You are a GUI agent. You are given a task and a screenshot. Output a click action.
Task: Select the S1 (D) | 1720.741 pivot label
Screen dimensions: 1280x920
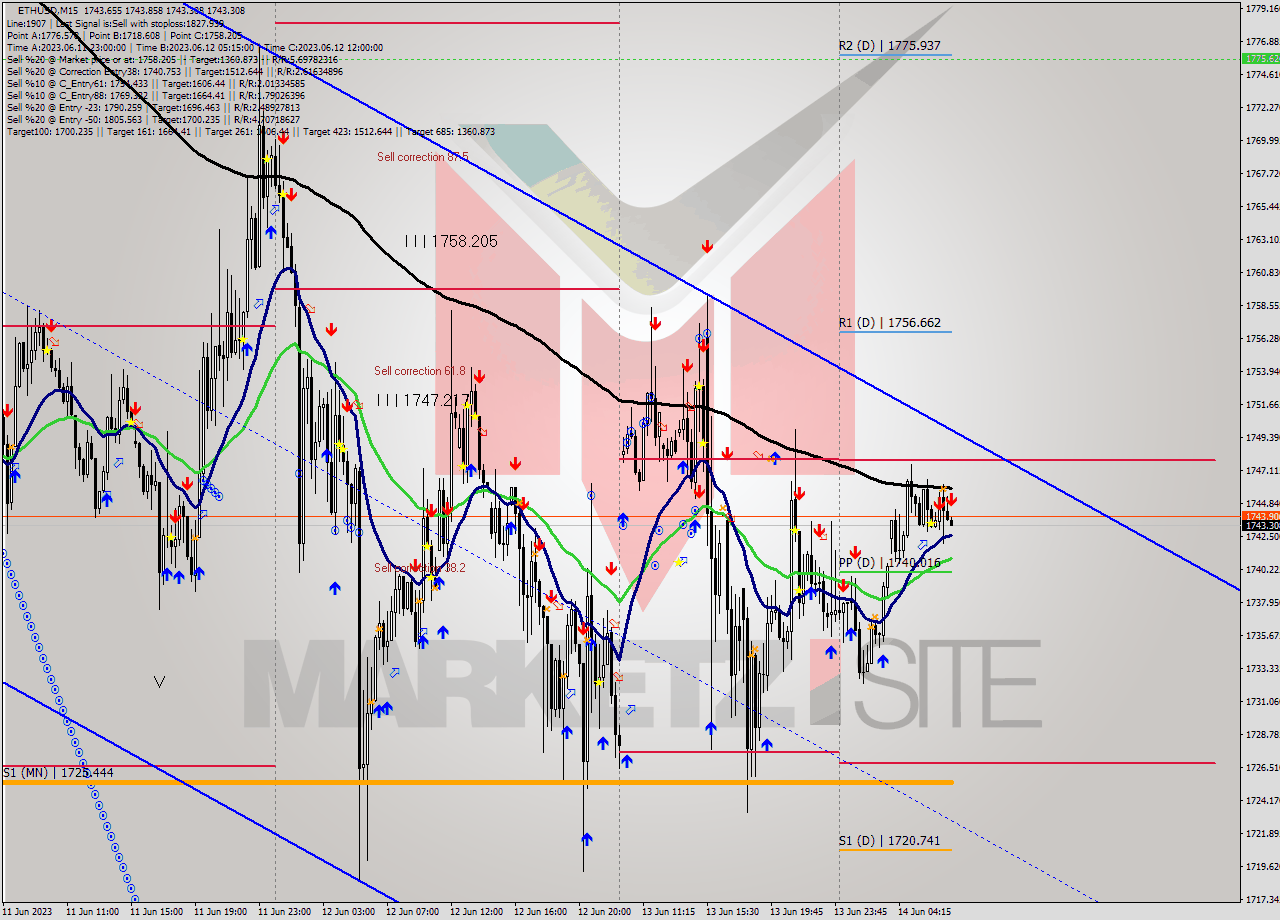(x=889, y=841)
